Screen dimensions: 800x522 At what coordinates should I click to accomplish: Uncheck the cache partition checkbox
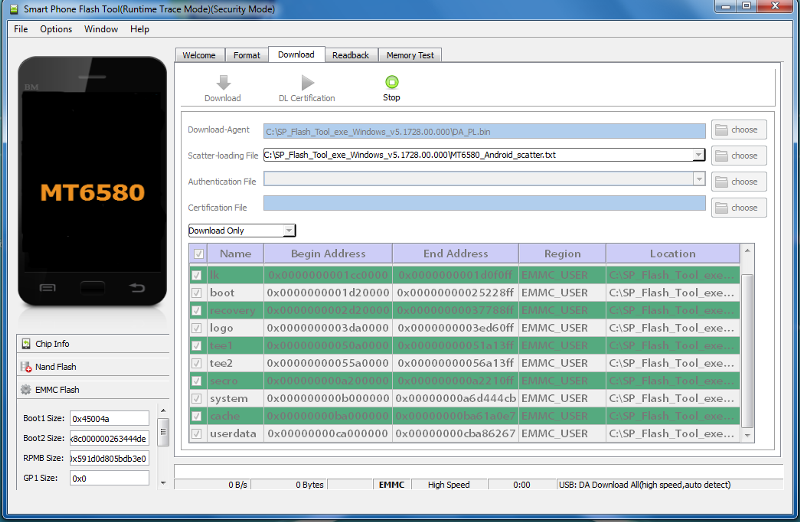coord(196,416)
